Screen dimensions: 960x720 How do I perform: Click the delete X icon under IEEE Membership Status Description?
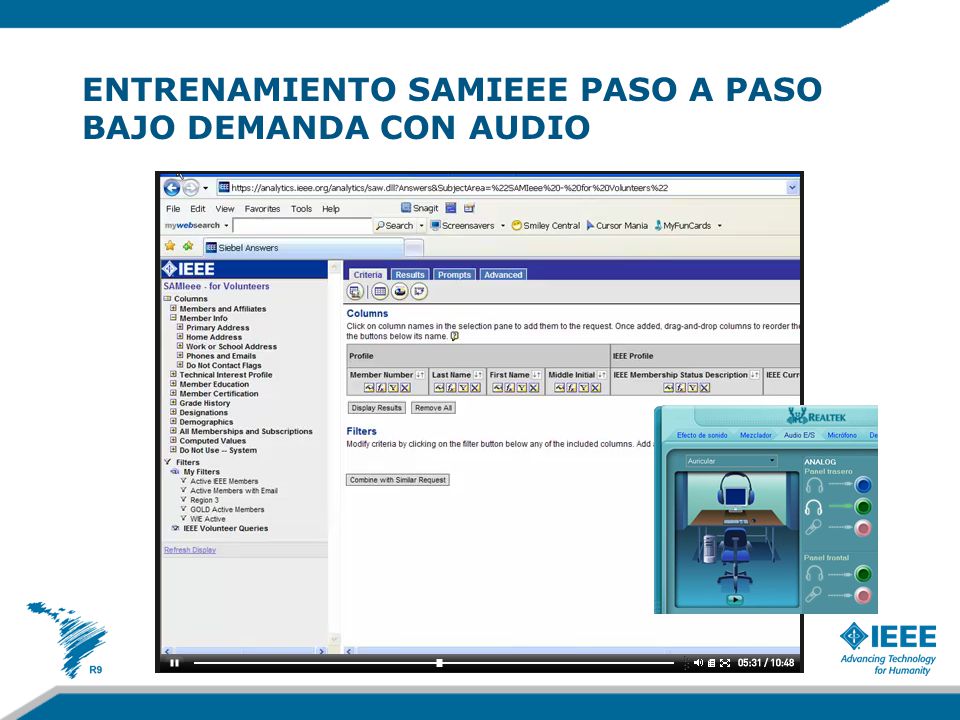point(705,388)
